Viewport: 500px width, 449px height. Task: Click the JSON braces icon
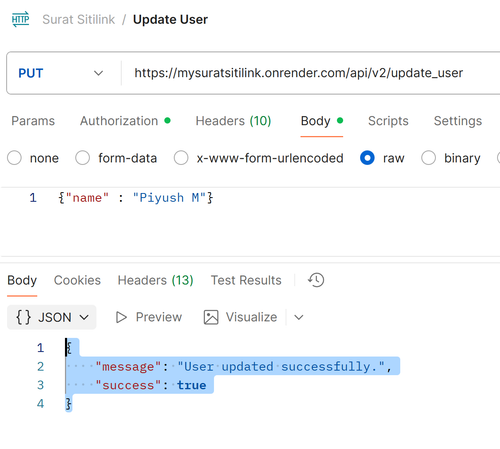[x=23, y=317]
